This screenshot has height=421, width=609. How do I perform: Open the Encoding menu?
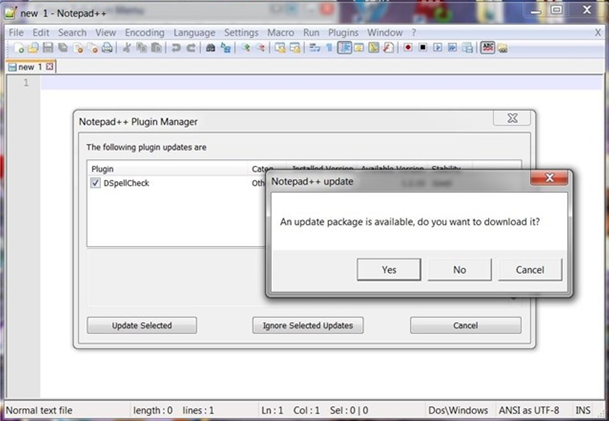click(x=144, y=33)
